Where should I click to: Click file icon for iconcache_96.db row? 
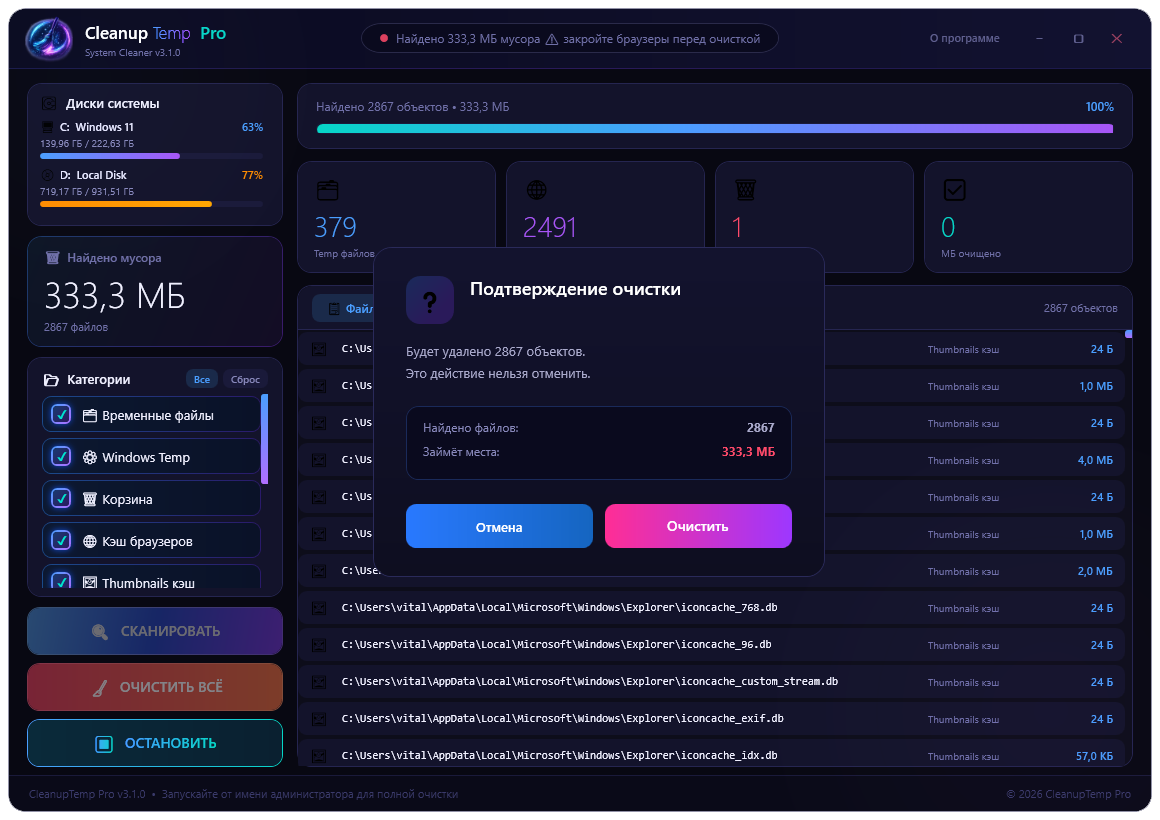(319, 645)
